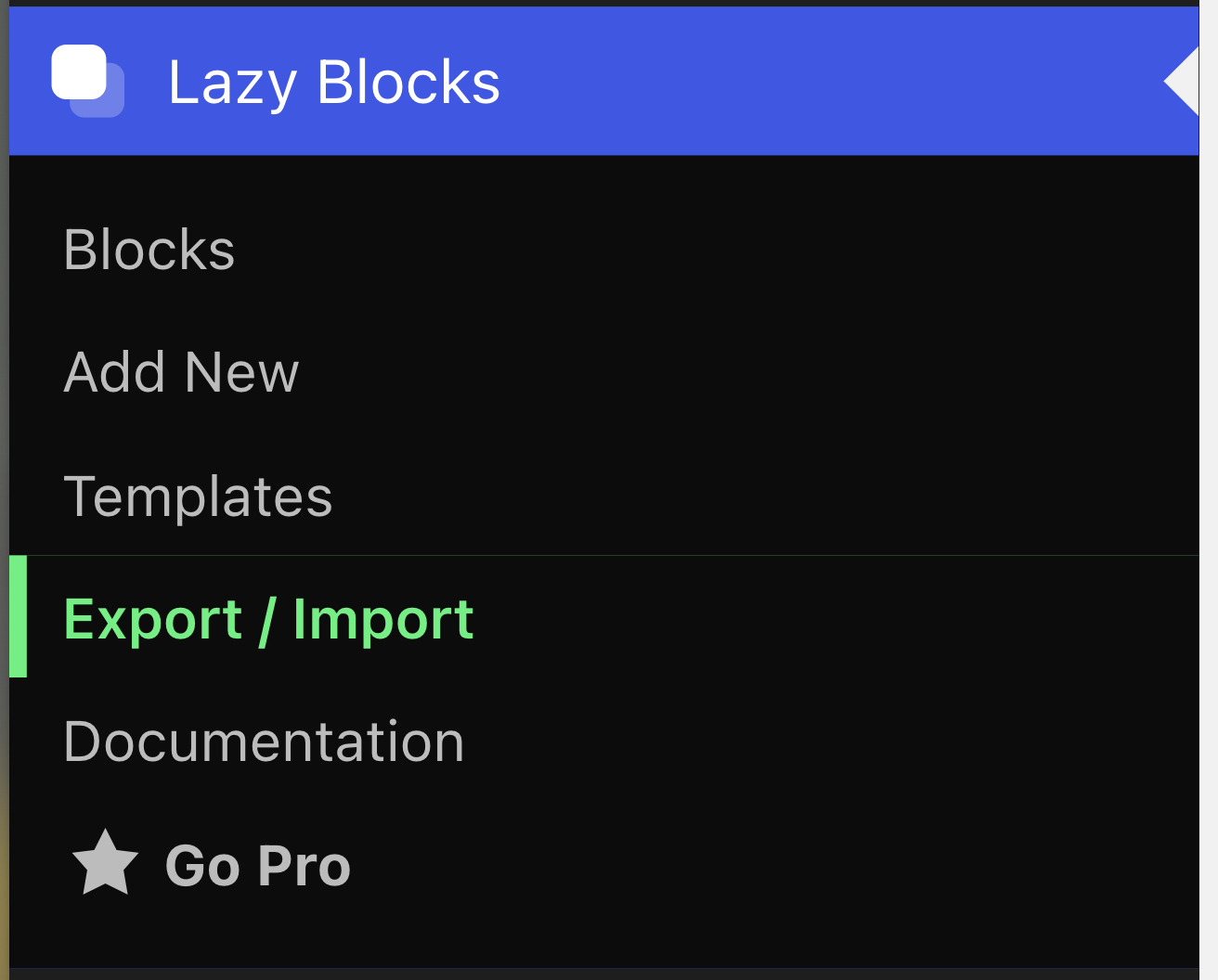
Task: Click the Lazy Blocks logo icon
Action: coord(87,81)
